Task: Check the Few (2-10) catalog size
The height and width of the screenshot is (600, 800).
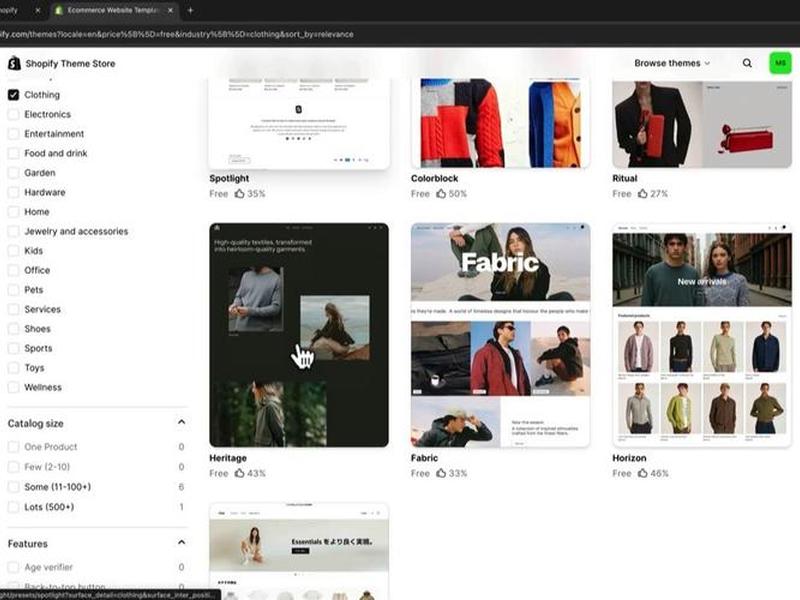Action: pos(13,467)
